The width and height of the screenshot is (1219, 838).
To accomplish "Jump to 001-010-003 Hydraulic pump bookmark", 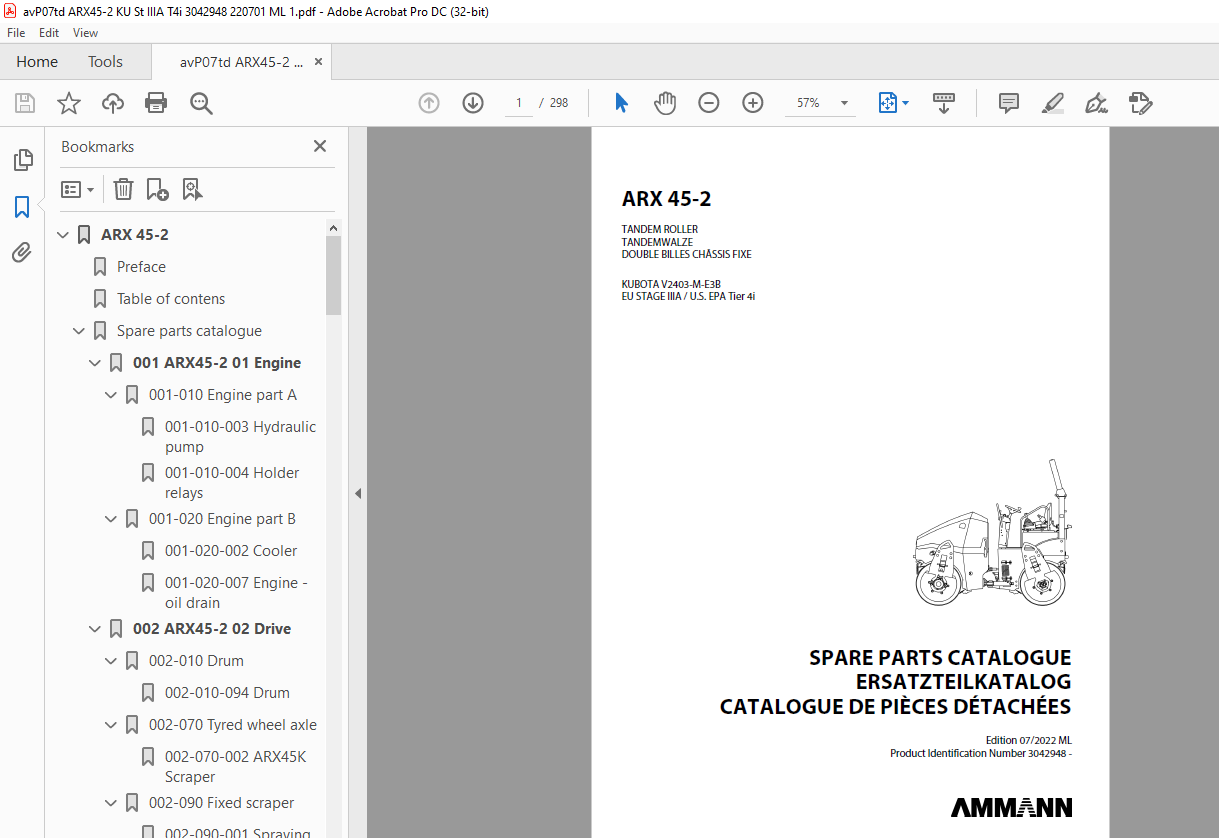I will pyautogui.click(x=240, y=437).
